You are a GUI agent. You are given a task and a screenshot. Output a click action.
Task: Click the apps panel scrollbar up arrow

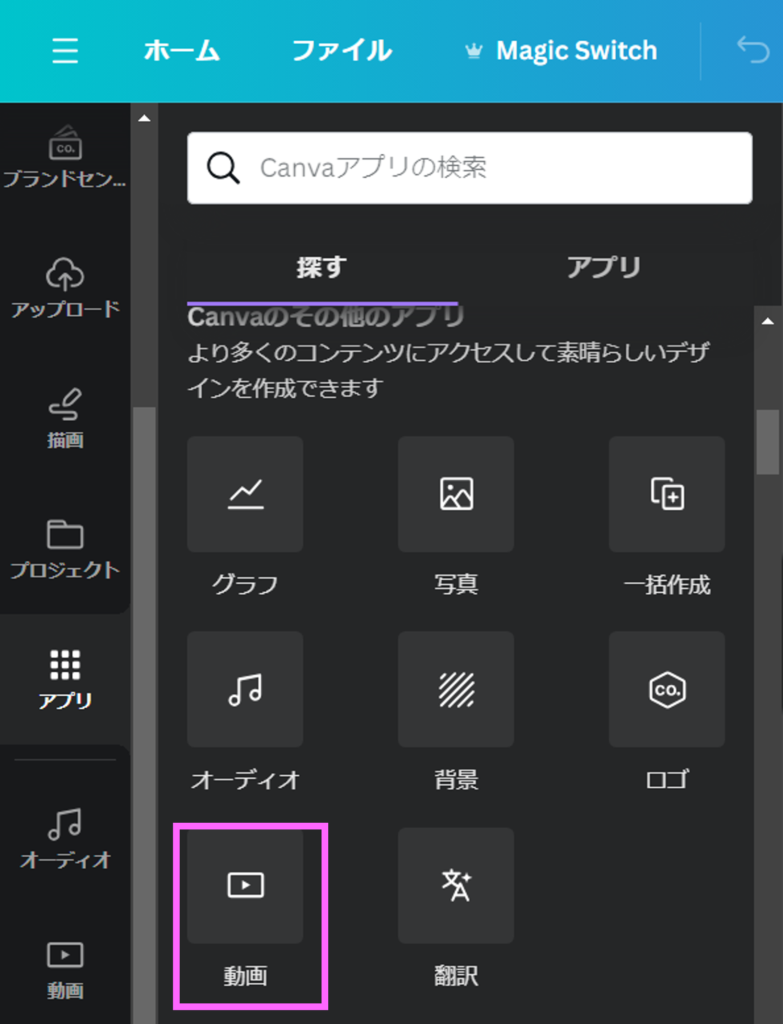768,322
